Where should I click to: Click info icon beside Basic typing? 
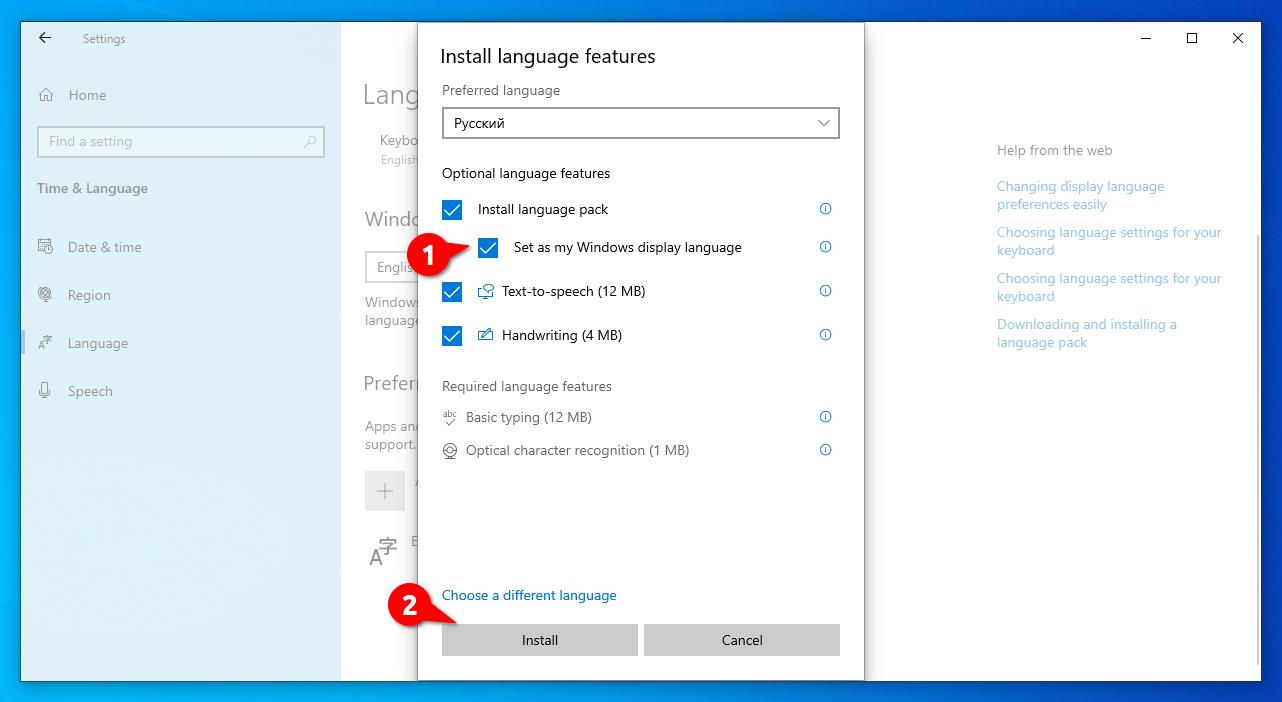pos(825,417)
